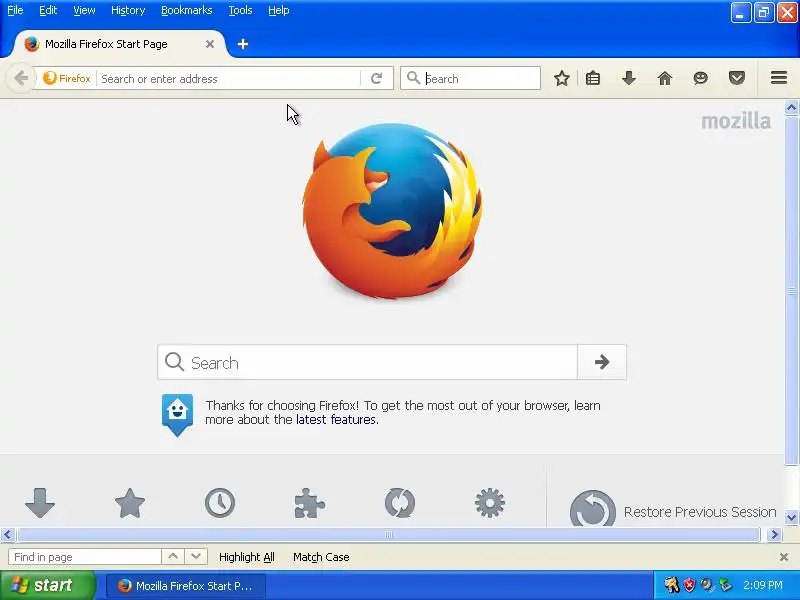The height and width of the screenshot is (600, 800).
Task: Close the Mozilla Firefox Start Page tab
Action: tap(210, 44)
